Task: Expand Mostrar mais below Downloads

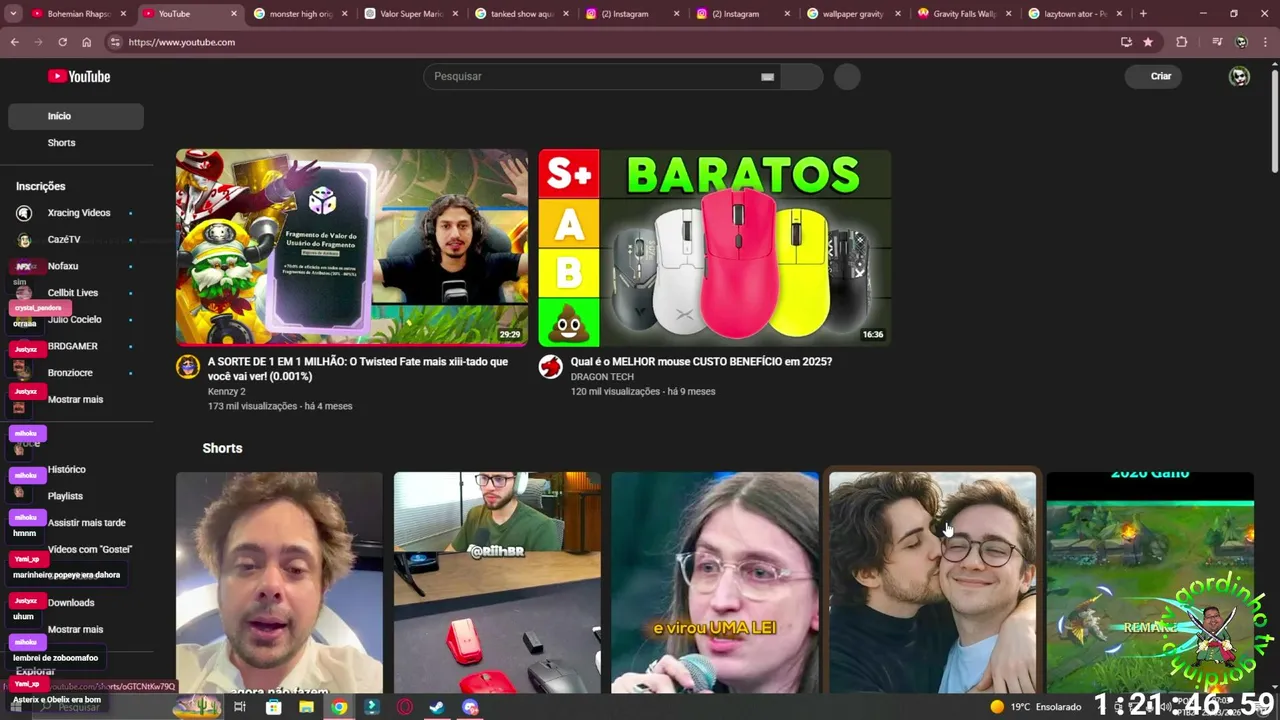Action: [75, 629]
